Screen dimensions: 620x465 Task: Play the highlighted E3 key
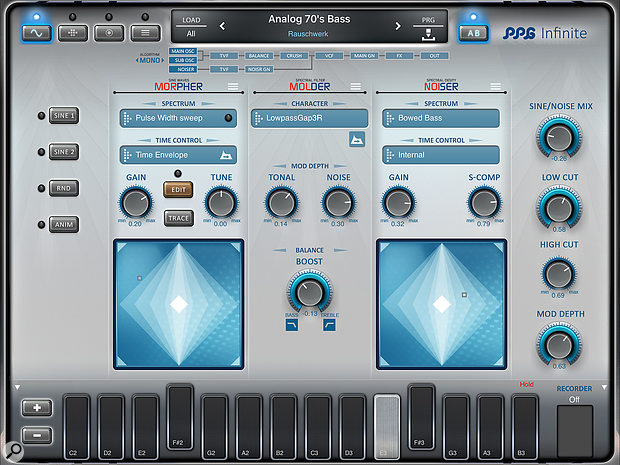pyautogui.click(x=386, y=427)
